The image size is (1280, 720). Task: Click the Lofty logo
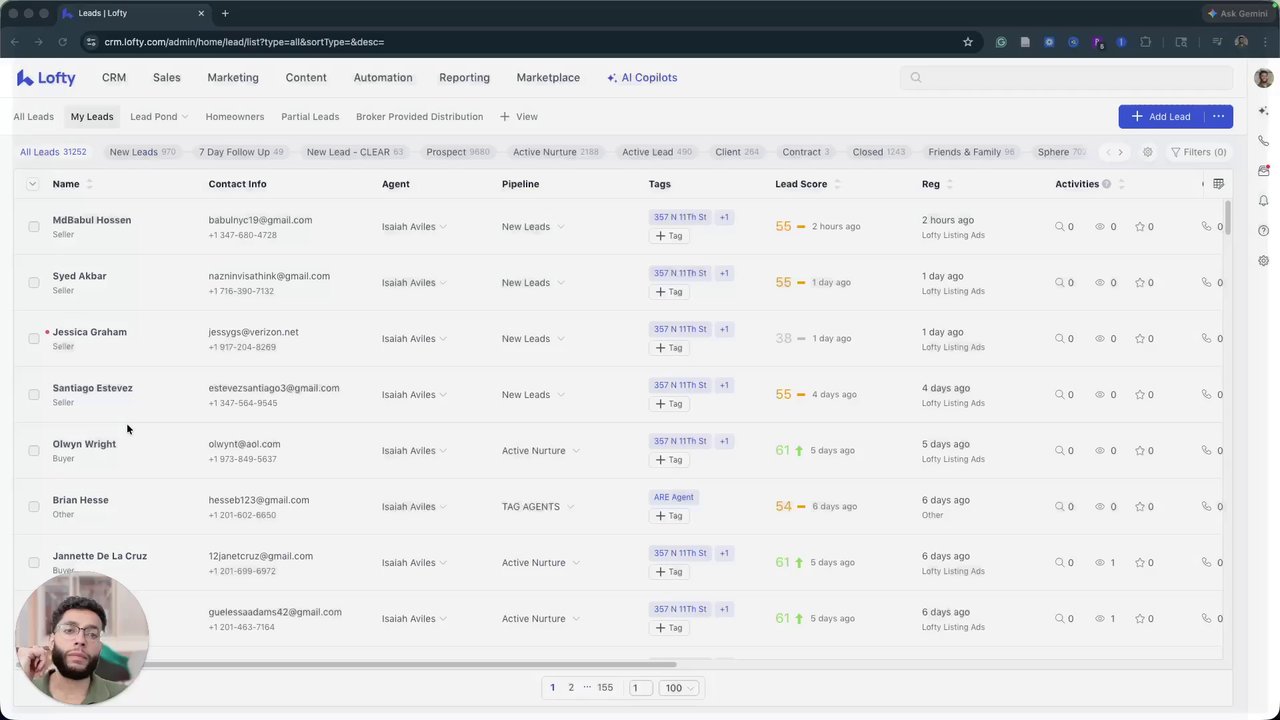point(46,78)
